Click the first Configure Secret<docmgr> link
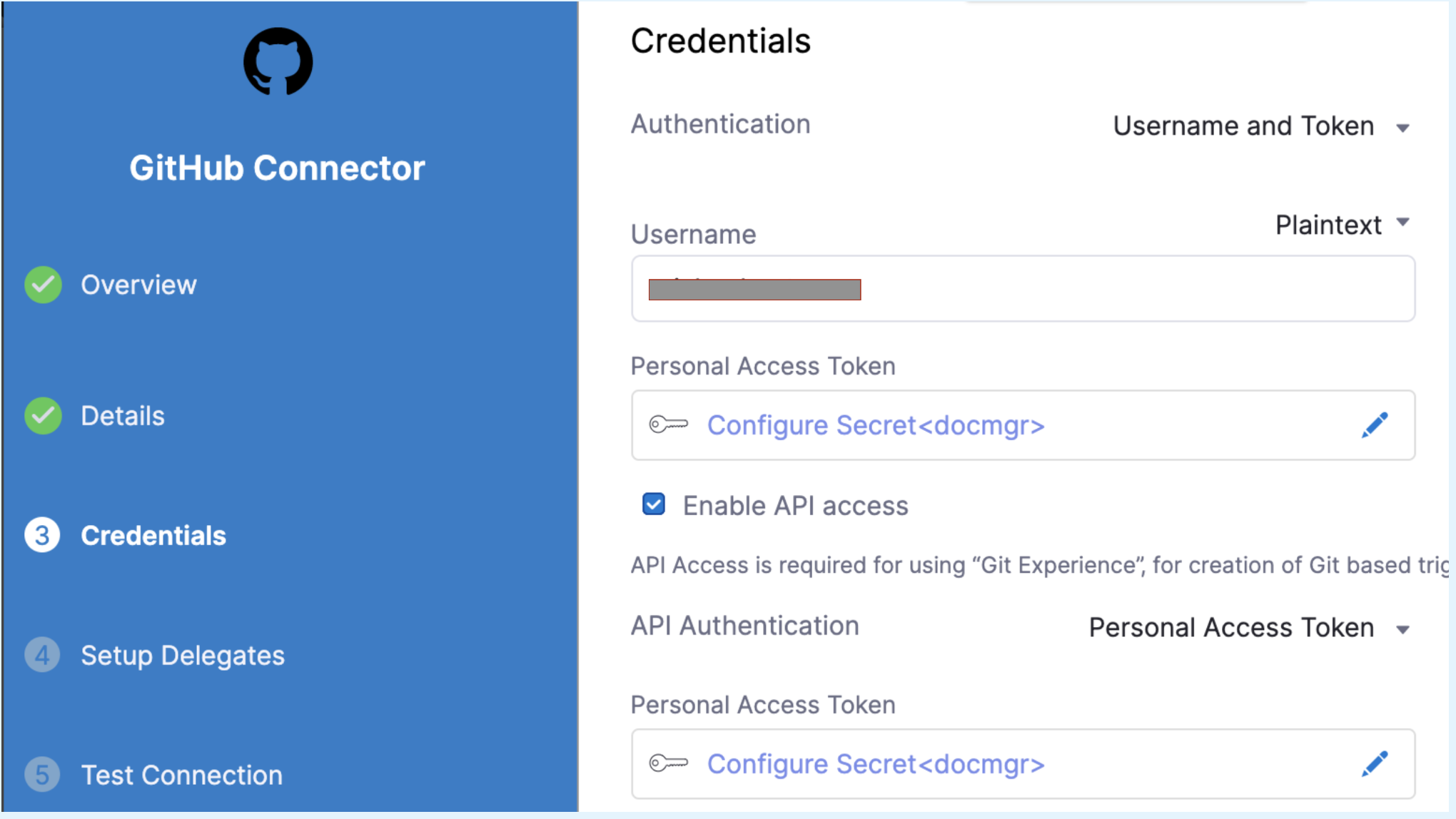This screenshot has width=1456, height=819. click(876, 425)
